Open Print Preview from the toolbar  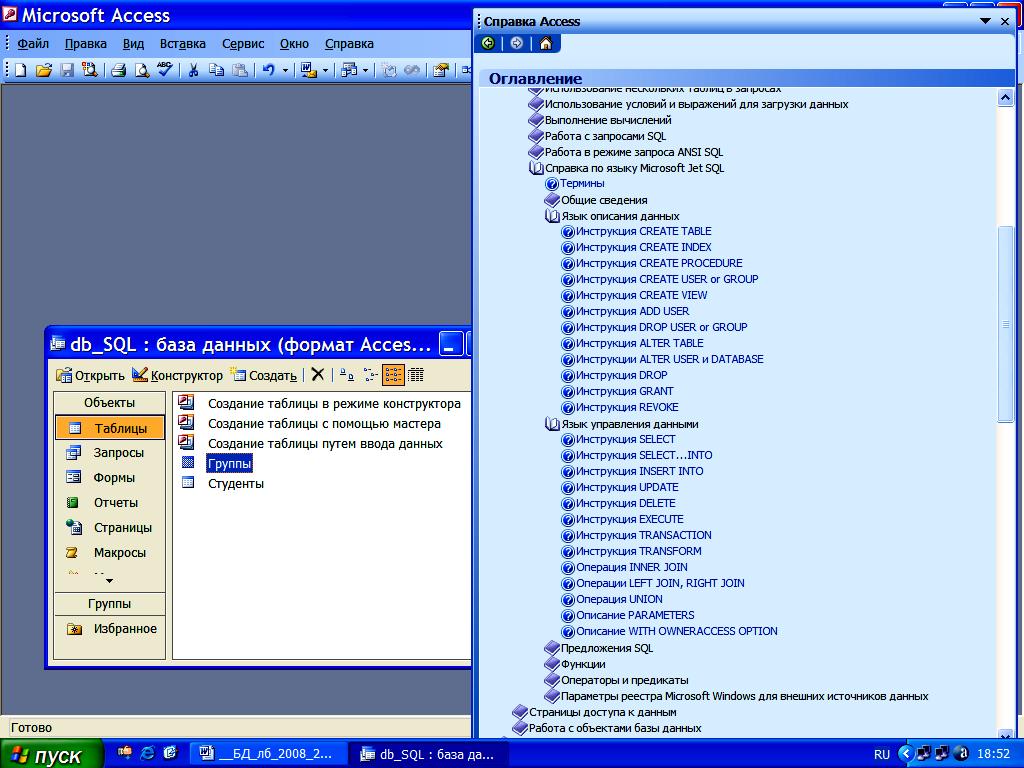[x=141, y=70]
